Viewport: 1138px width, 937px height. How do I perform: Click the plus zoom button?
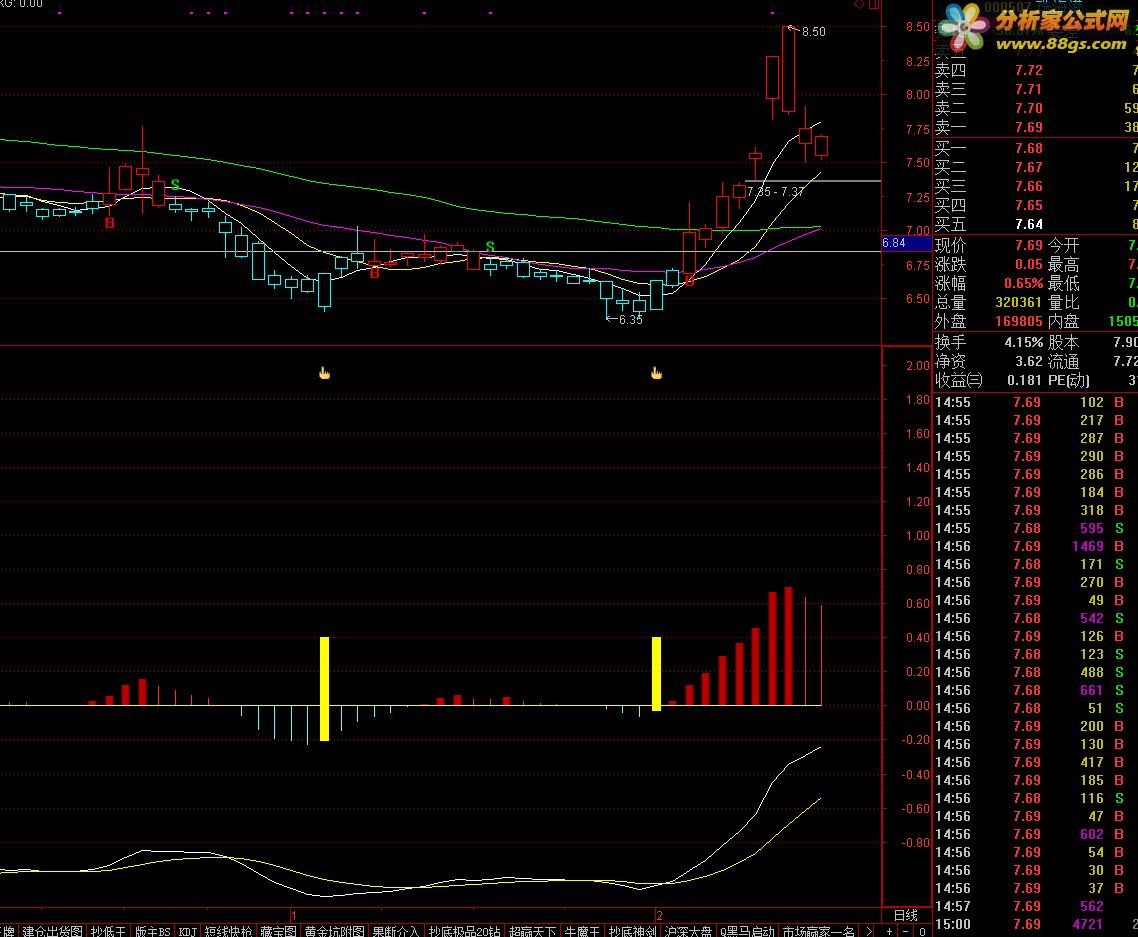[890, 931]
